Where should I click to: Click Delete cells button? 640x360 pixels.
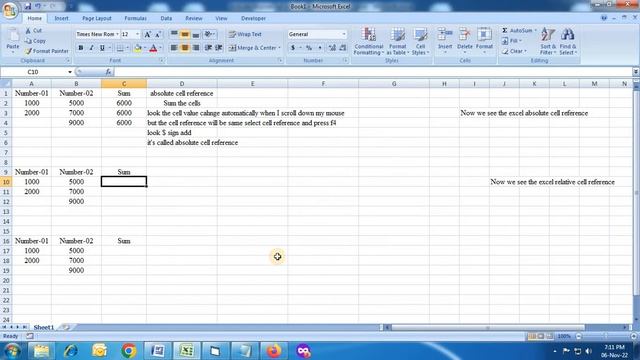click(x=464, y=40)
